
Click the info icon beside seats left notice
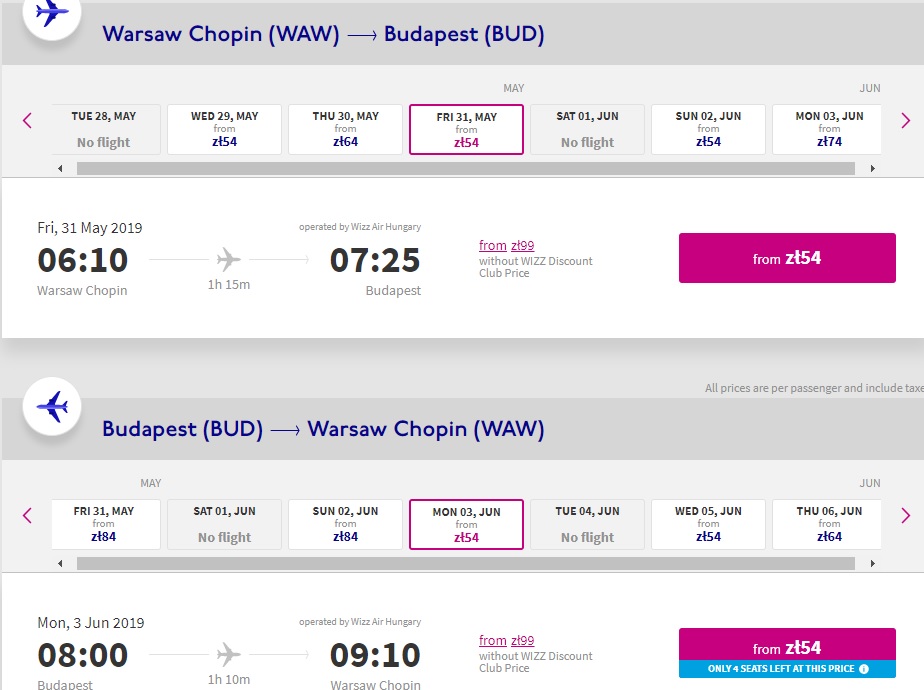pyautogui.click(x=864, y=669)
